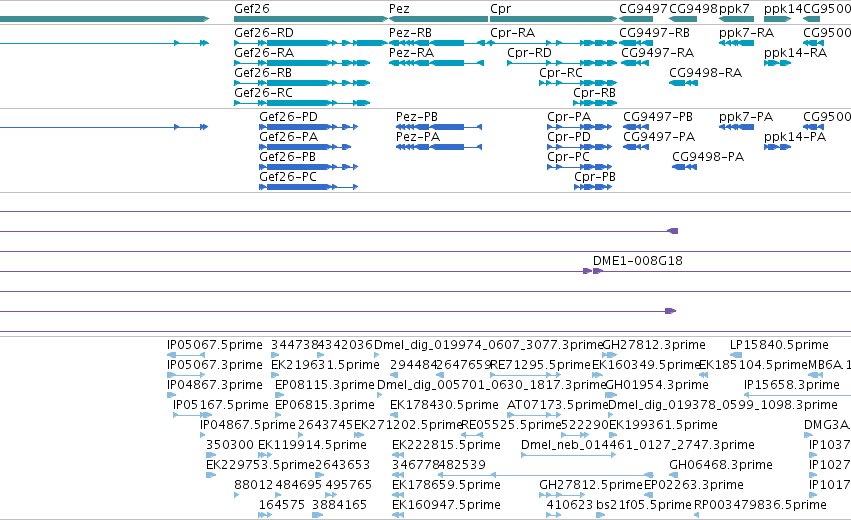Open the Cpr-PA polypeptide
Screen dimensions: 851x520
[x=580, y=127]
